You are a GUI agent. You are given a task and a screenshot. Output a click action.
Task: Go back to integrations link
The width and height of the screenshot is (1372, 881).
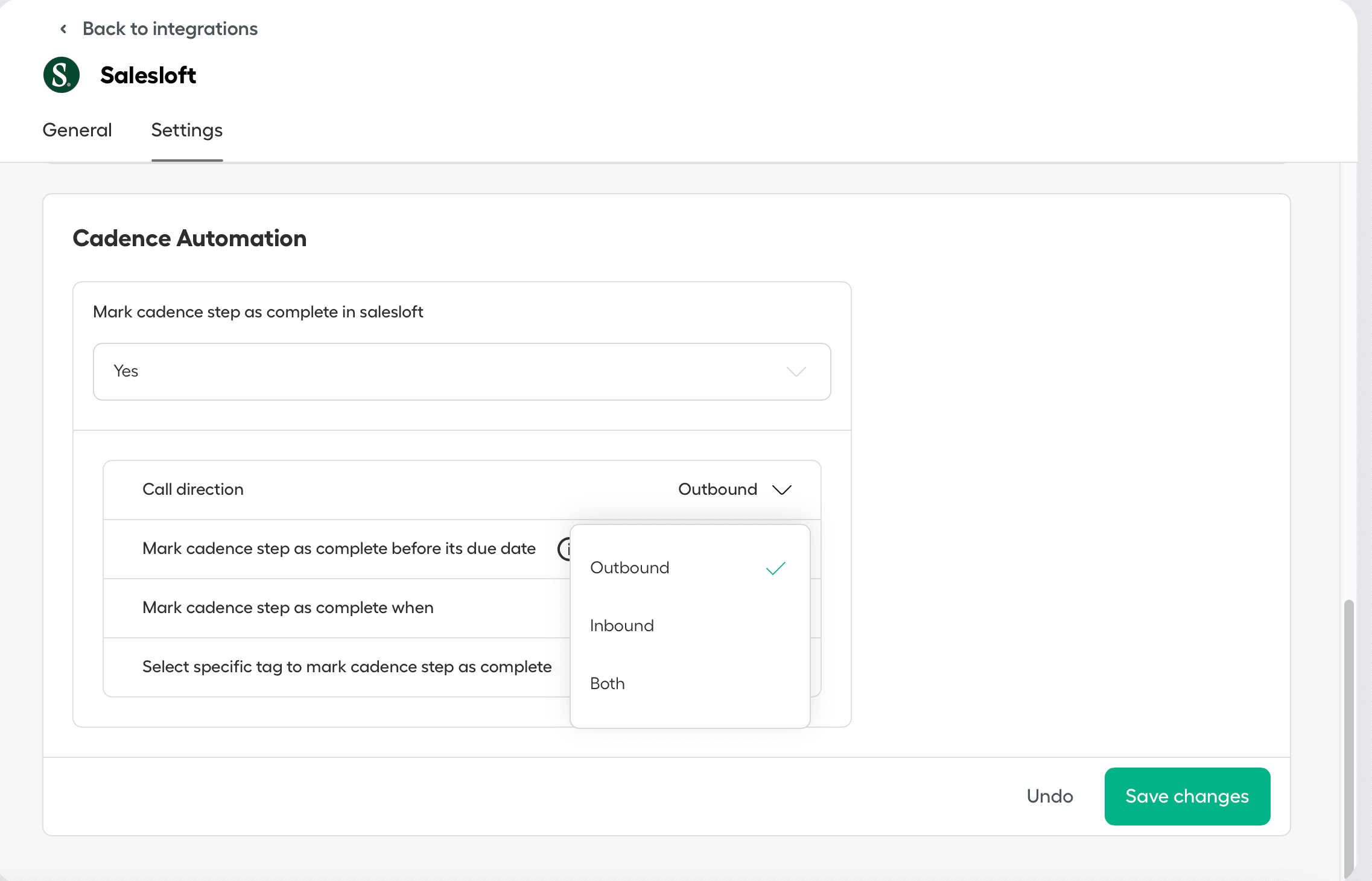click(x=170, y=29)
